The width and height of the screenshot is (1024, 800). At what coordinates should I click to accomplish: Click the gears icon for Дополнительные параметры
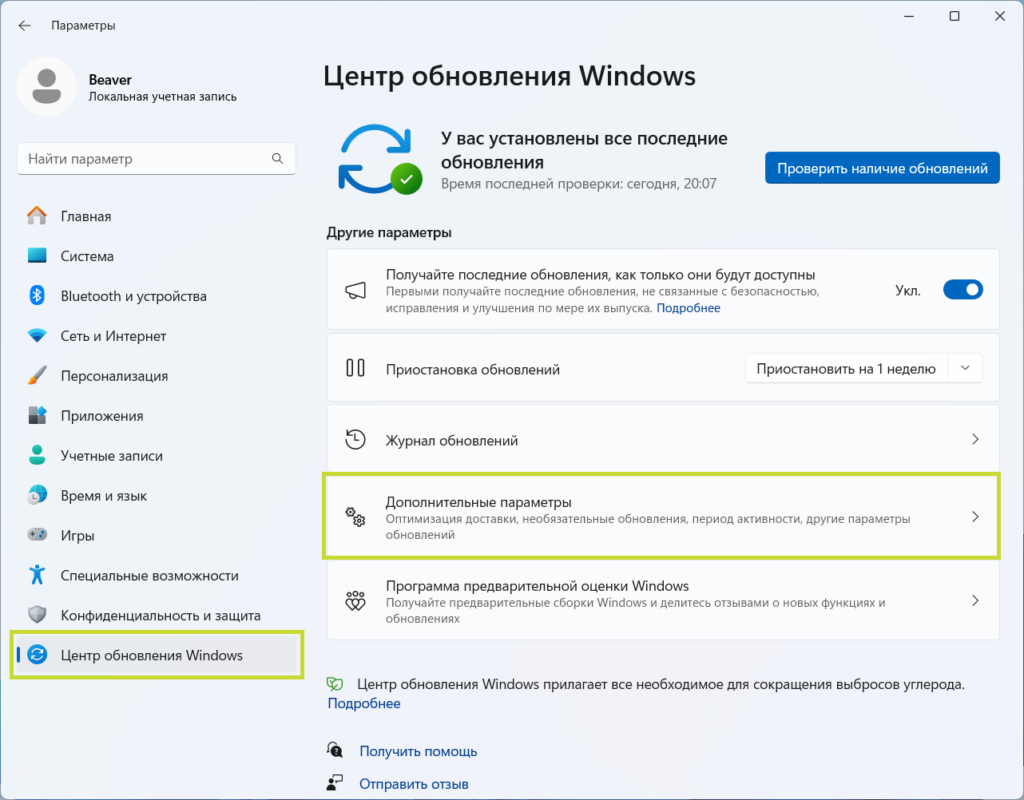coord(355,517)
